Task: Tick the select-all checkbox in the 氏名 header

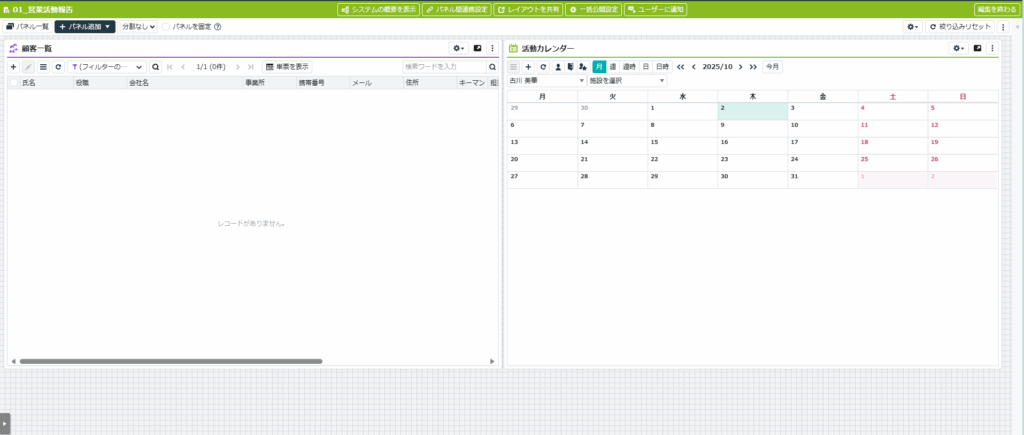Action: click(x=13, y=83)
